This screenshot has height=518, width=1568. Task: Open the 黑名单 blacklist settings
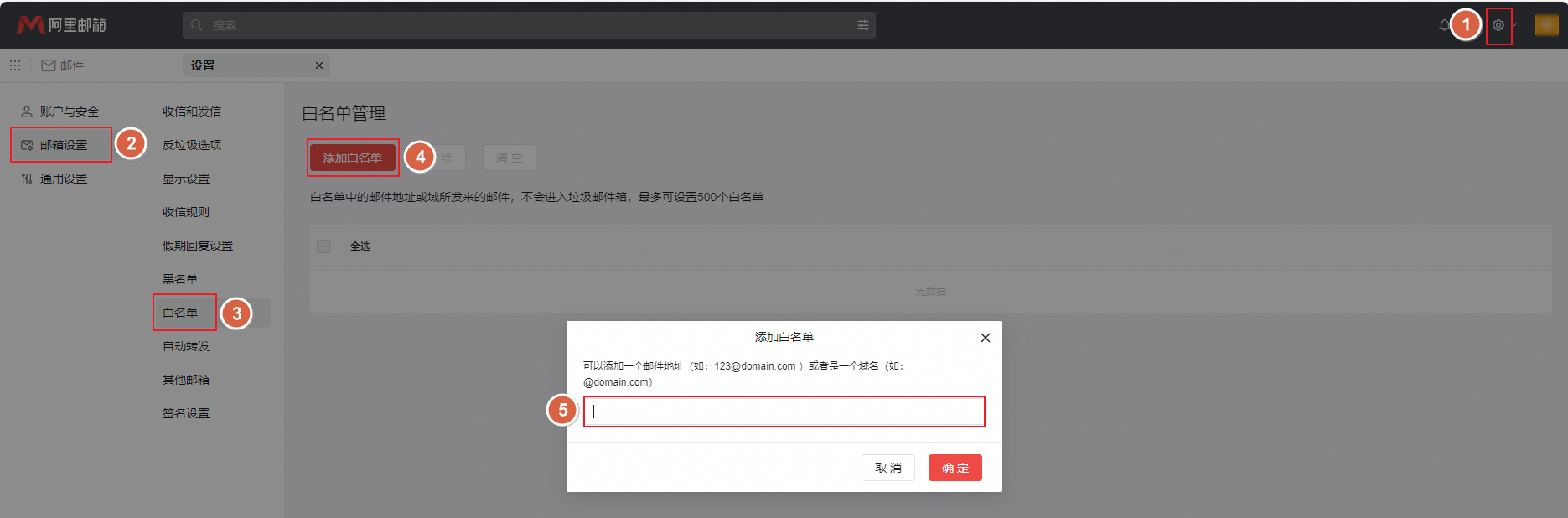click(x=180, y=279)
